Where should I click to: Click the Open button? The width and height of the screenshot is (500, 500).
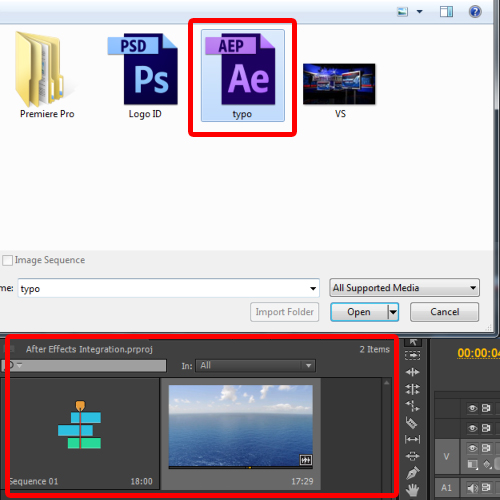(x=359, y=312)
